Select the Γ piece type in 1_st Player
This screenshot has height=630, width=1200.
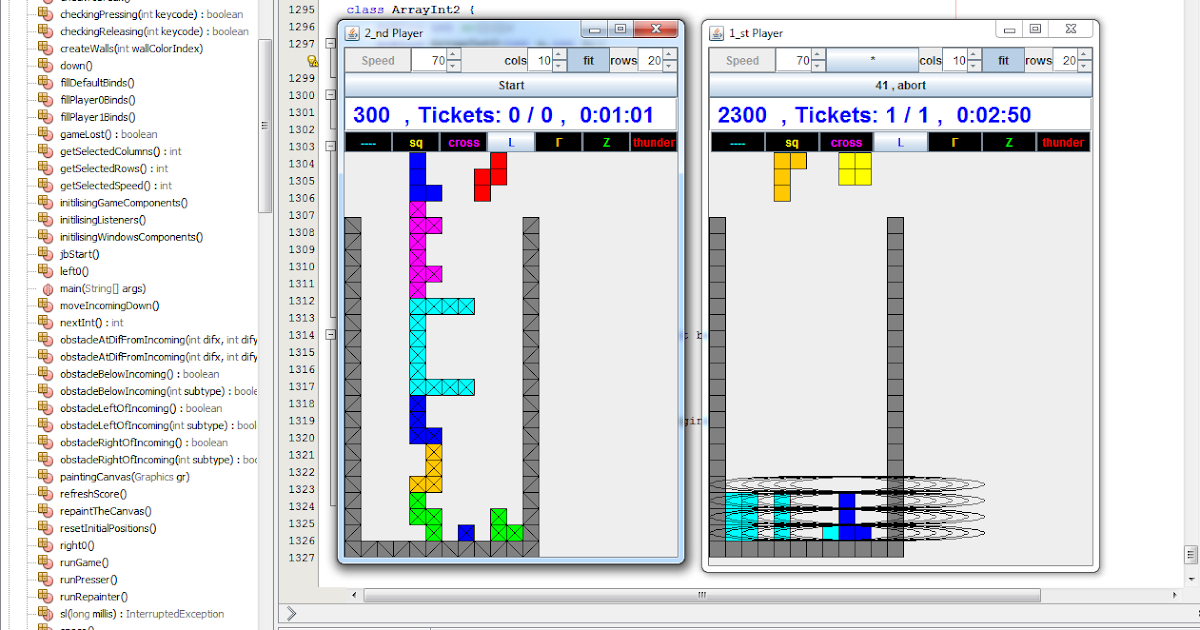coord(953,142)
